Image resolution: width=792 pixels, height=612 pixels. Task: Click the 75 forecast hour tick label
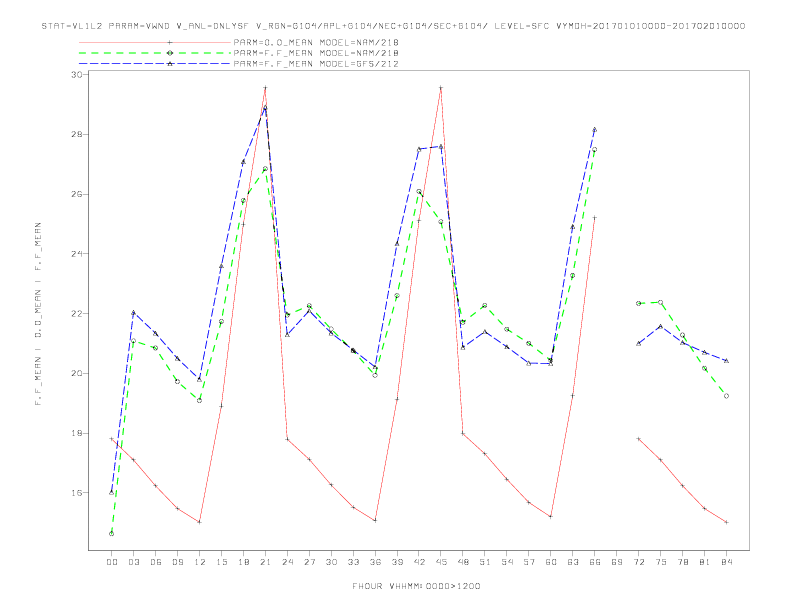661,562
